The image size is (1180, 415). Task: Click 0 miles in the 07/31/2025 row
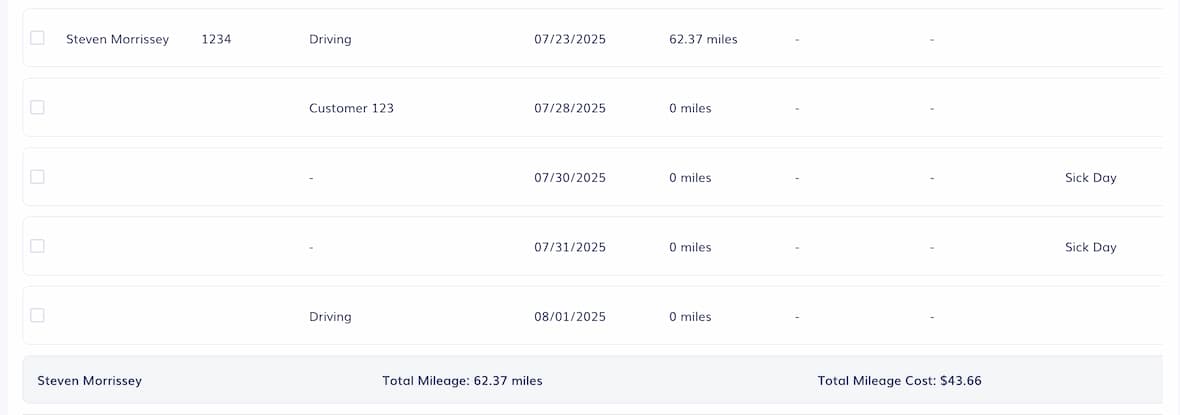pyautogui.click(x=690, y=247)
